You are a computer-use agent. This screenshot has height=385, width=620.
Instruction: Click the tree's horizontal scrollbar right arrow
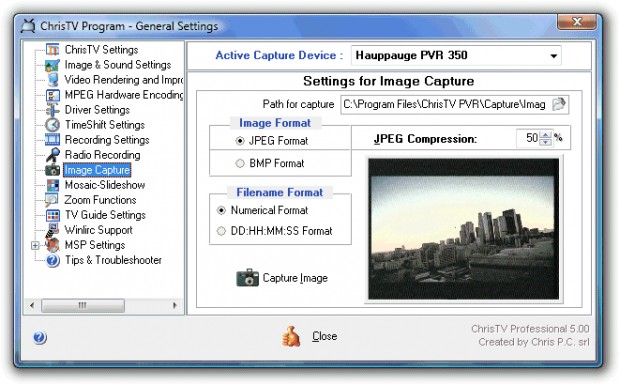tap(175, 305)
